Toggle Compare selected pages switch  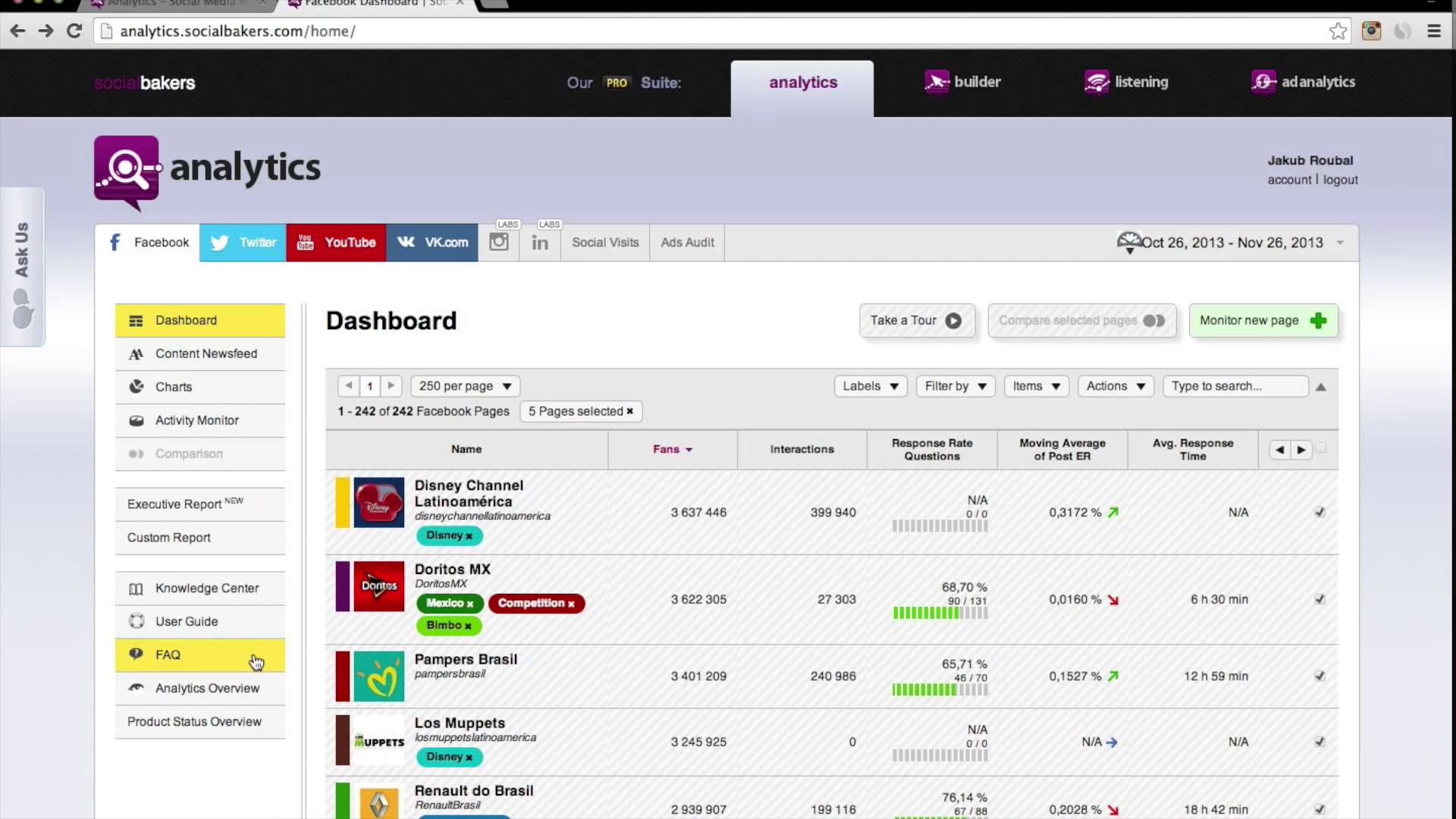(x=1154, y=321)
